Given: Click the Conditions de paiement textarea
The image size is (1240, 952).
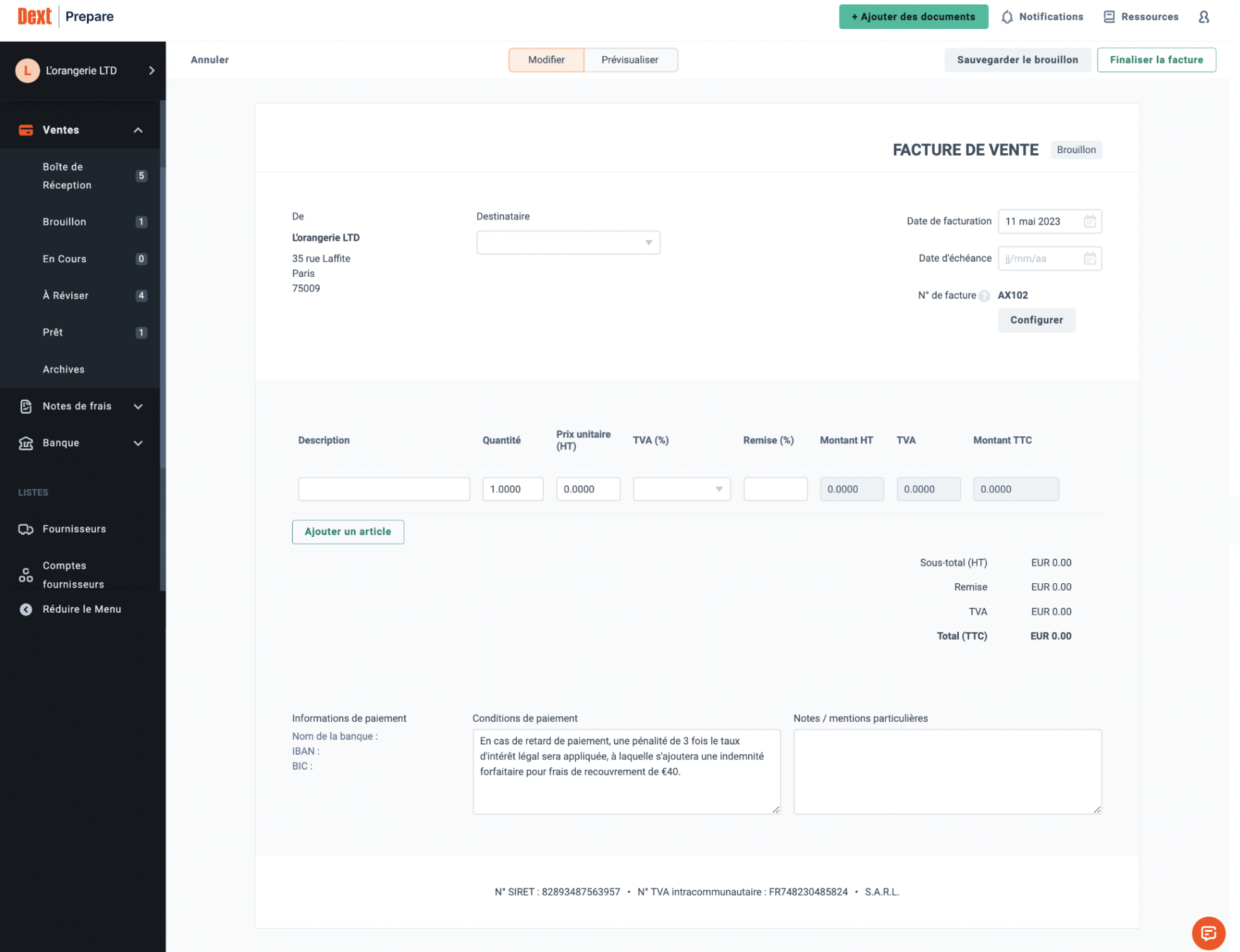Looking at the screenshot, I should click(626, 772).
